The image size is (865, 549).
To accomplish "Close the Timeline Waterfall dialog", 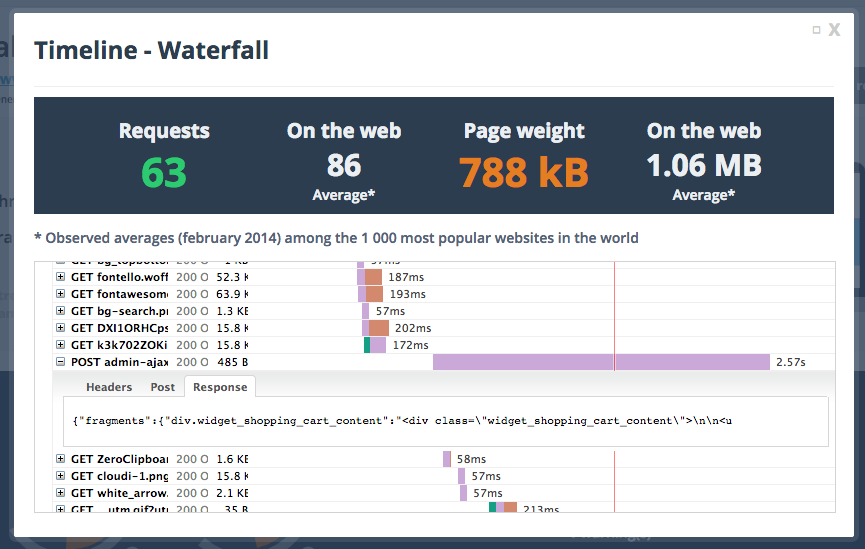I will [834, 30].
